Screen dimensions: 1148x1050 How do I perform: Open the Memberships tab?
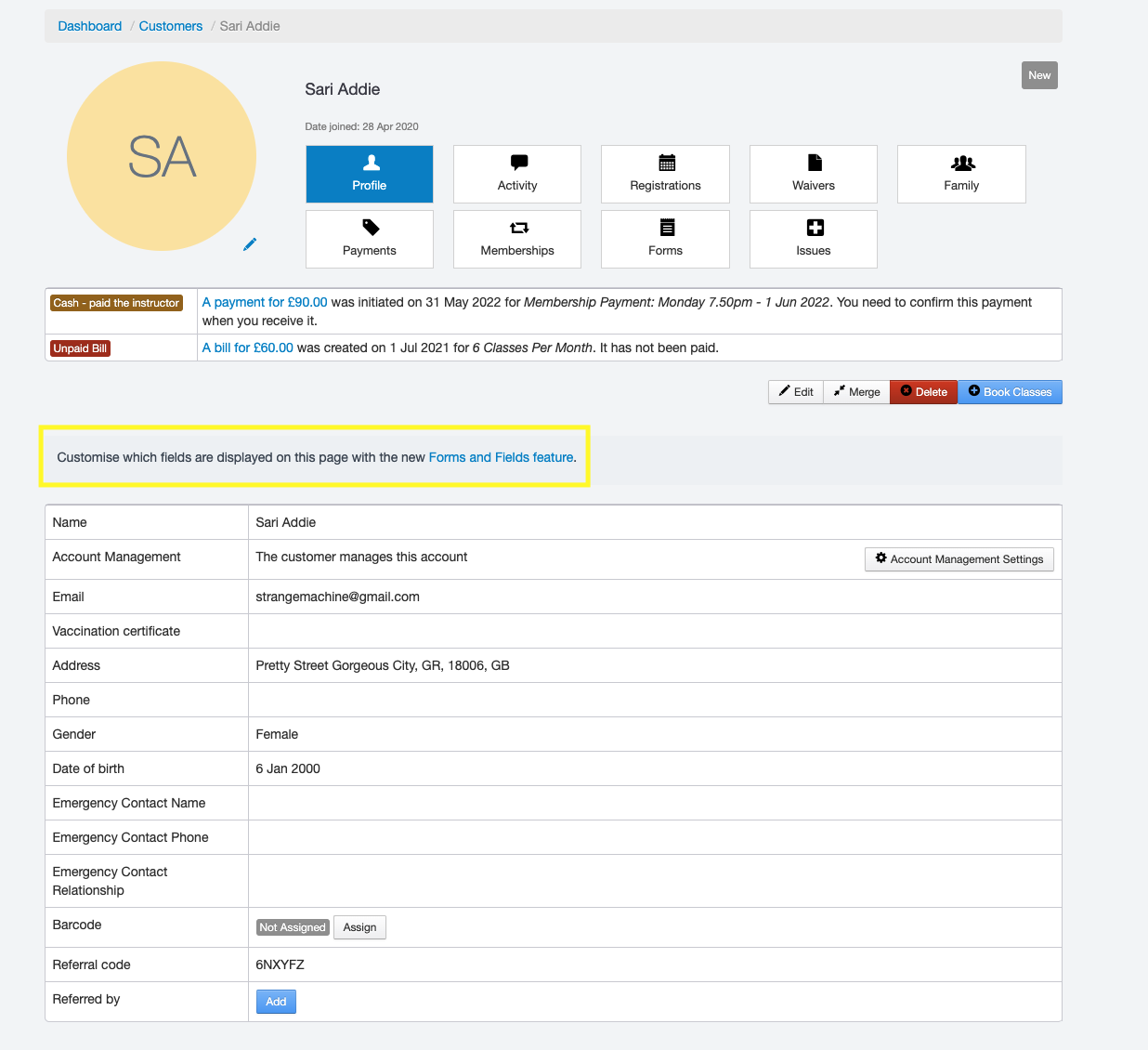pyautogui.click(x=517, y=239)
